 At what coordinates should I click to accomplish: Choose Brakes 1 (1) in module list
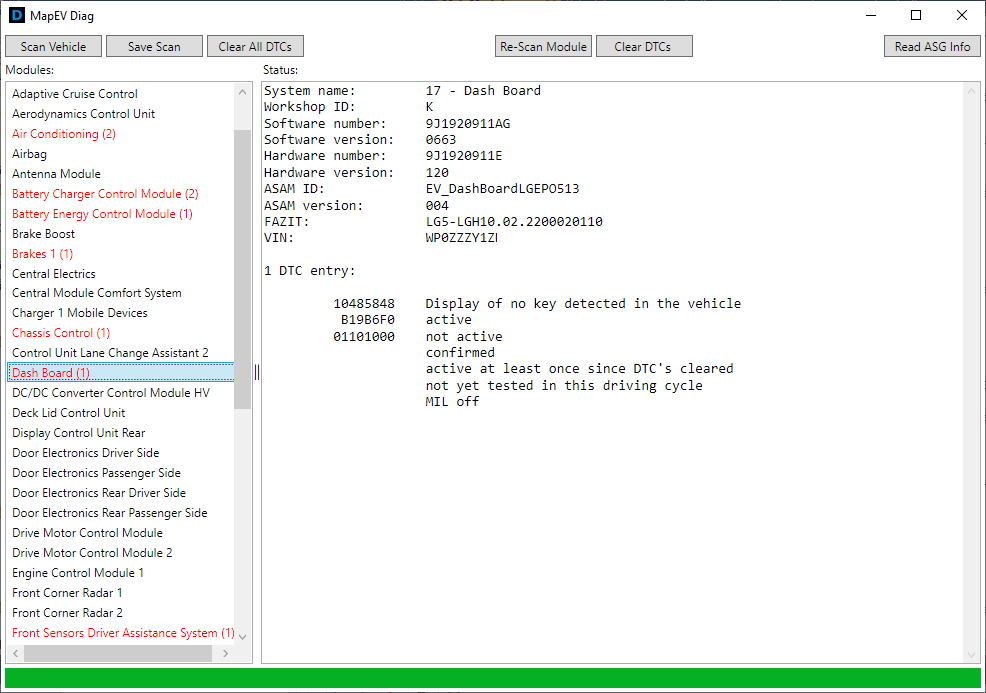click(42, 254)
